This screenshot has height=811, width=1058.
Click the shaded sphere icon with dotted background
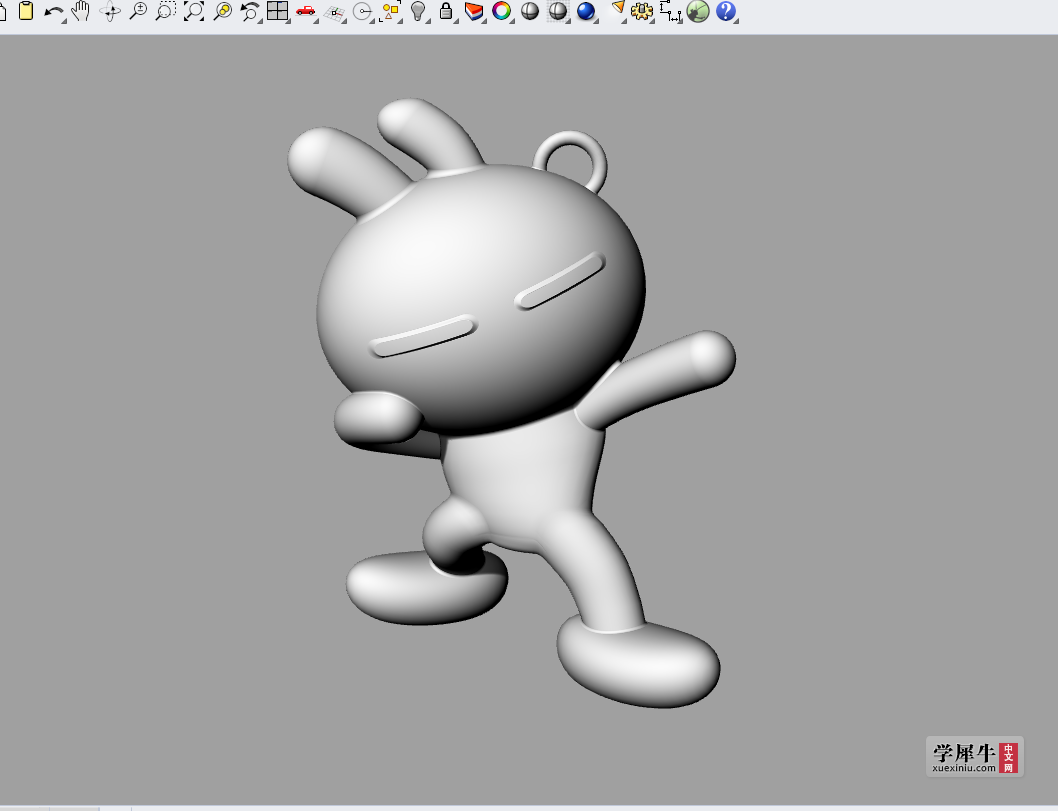pyautogui.click(x=557, y=11)
